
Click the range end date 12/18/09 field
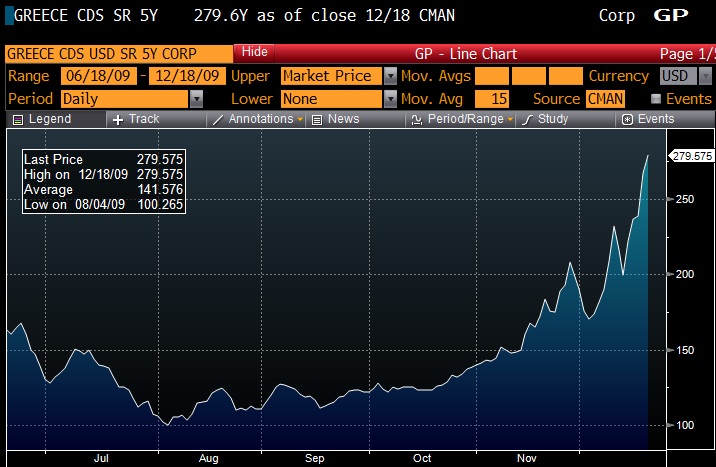point(187,76)
